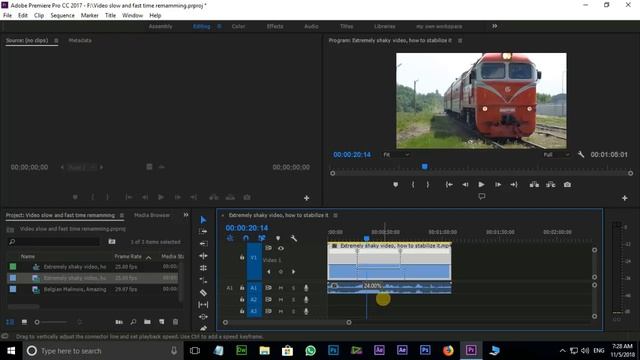Select the Selection tool arrow
Screen dimensions: 640x360
coord(203,220)
